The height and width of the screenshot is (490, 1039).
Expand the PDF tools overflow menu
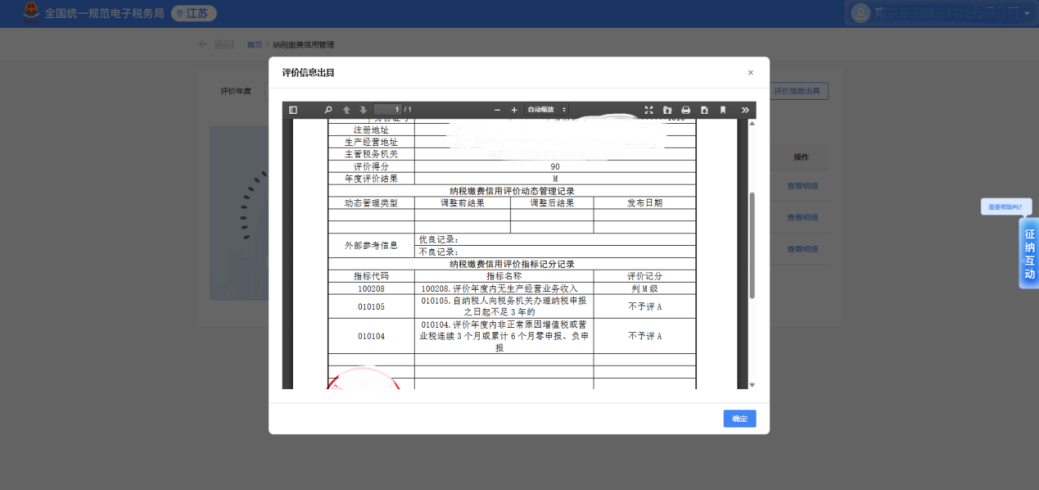(x=745, y=110)
